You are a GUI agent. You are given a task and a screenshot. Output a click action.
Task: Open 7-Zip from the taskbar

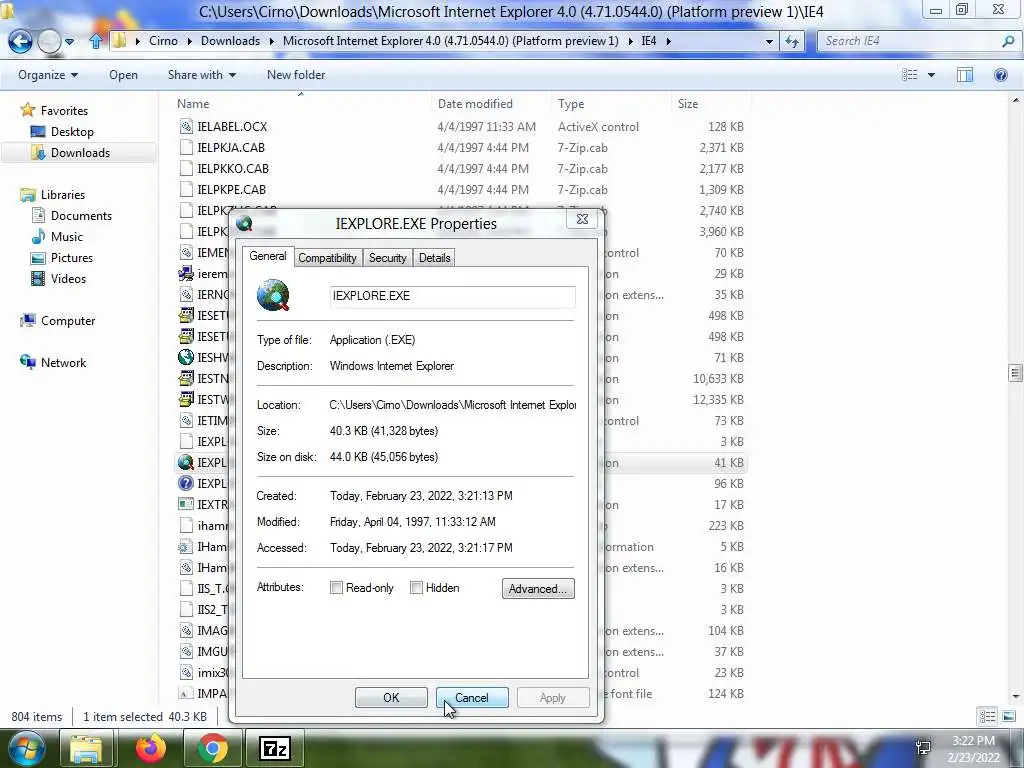275,748
